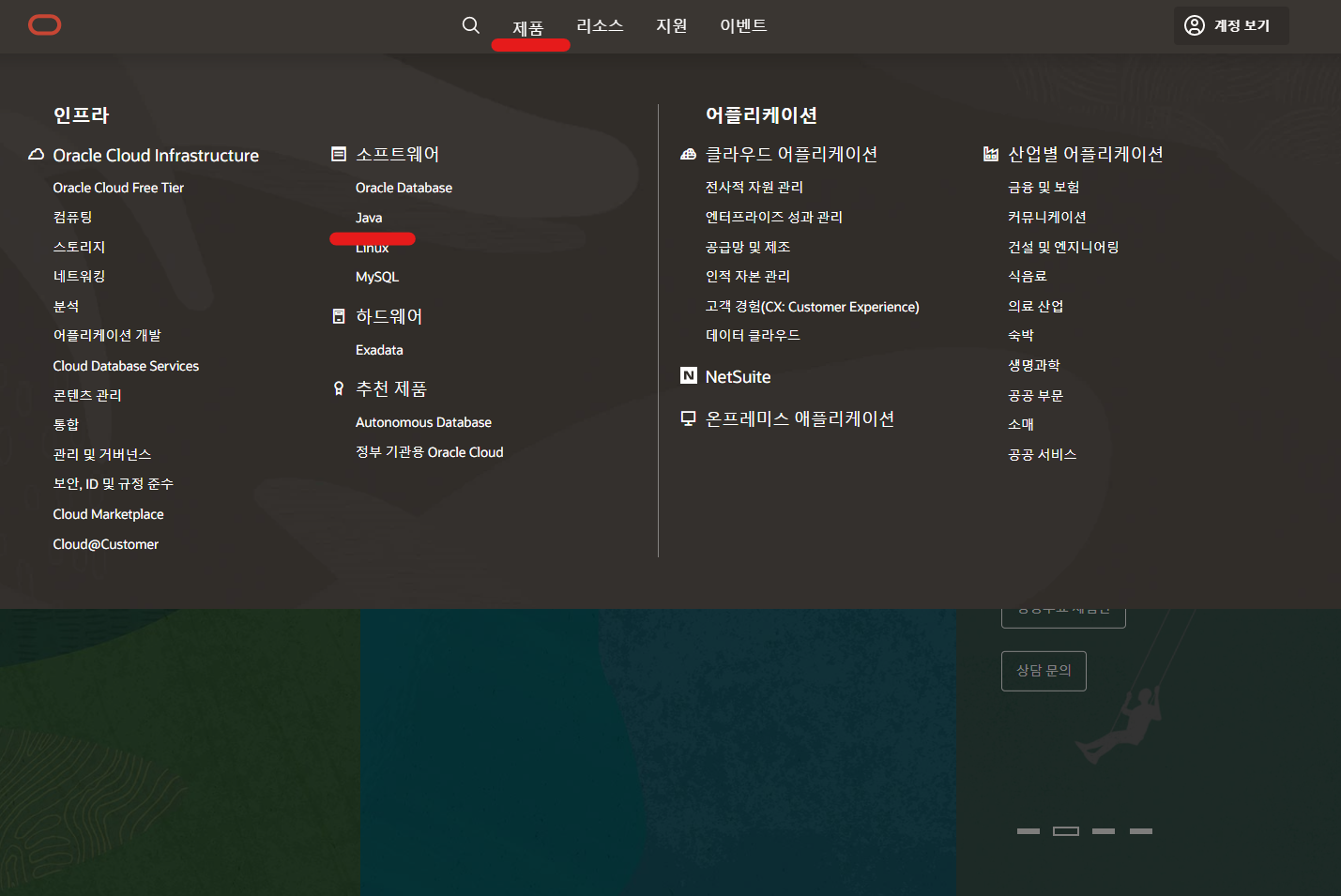Open the 지원 menu
Screen dimensions: 1341x896
point(672,25)
